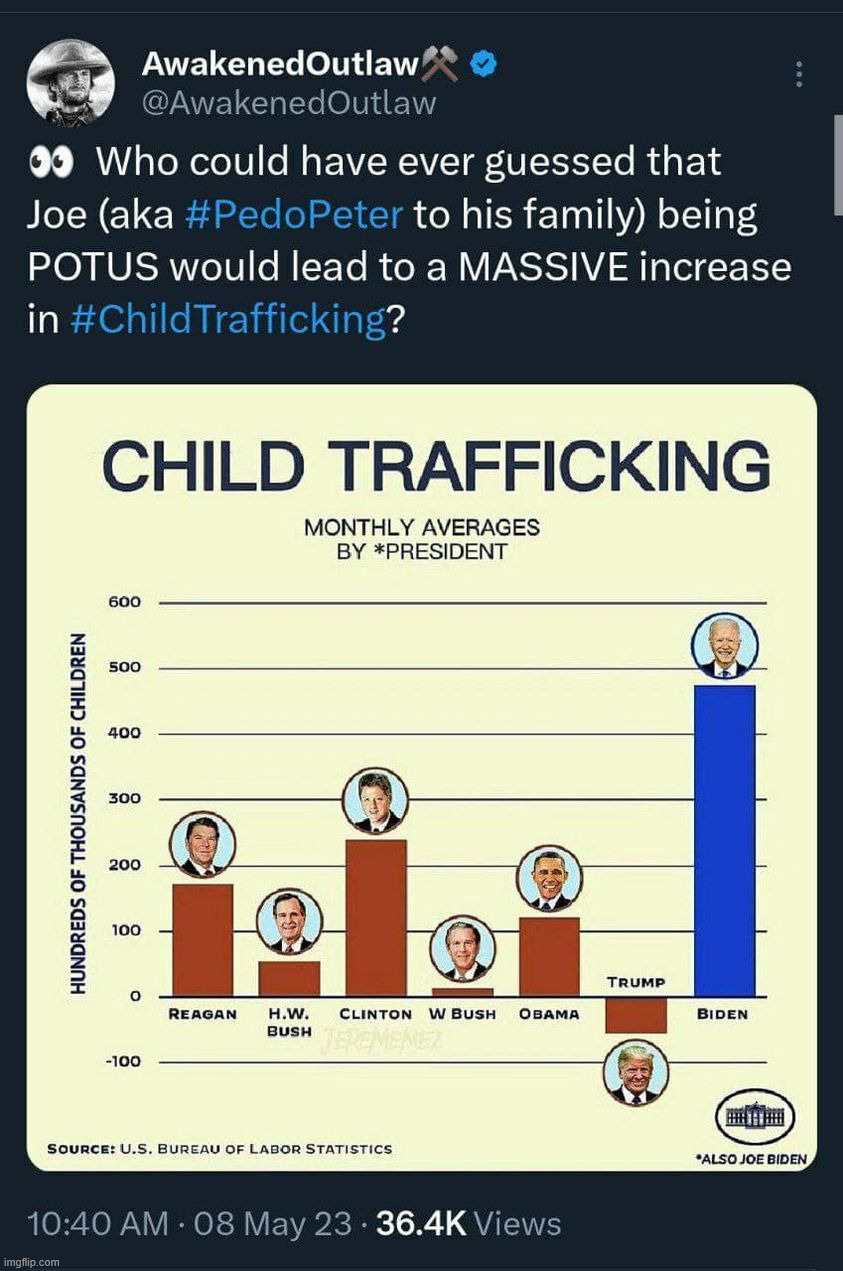Click the Child Trafficking chart title

click(x=436, y=465)
